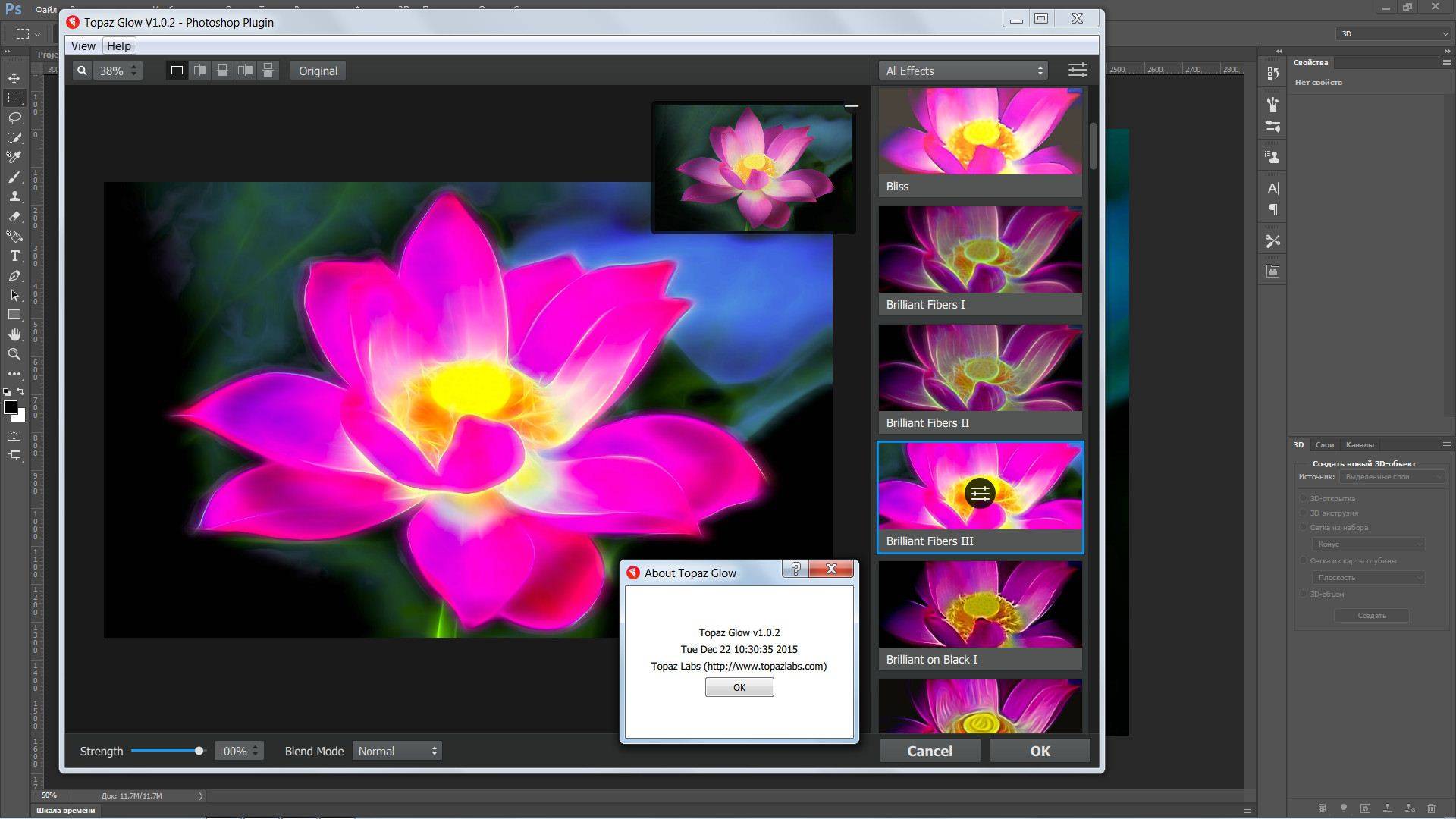The height and width of the screenshot is (819, 1456).
Task: Open the Help menu
Action: point(119,45)
